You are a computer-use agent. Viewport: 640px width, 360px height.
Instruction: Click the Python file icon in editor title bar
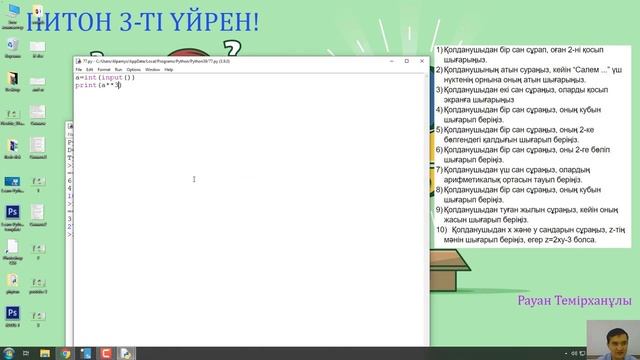coord(78,61)
